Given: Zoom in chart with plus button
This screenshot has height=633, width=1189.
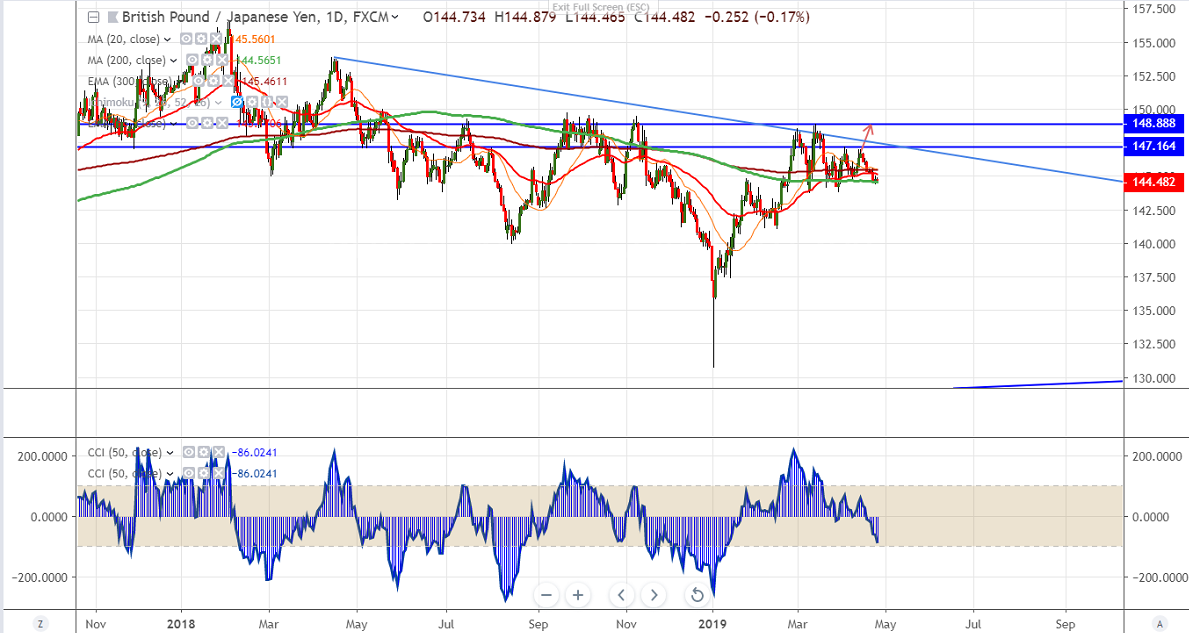Looking at the screenshot, I should [578, 595].
